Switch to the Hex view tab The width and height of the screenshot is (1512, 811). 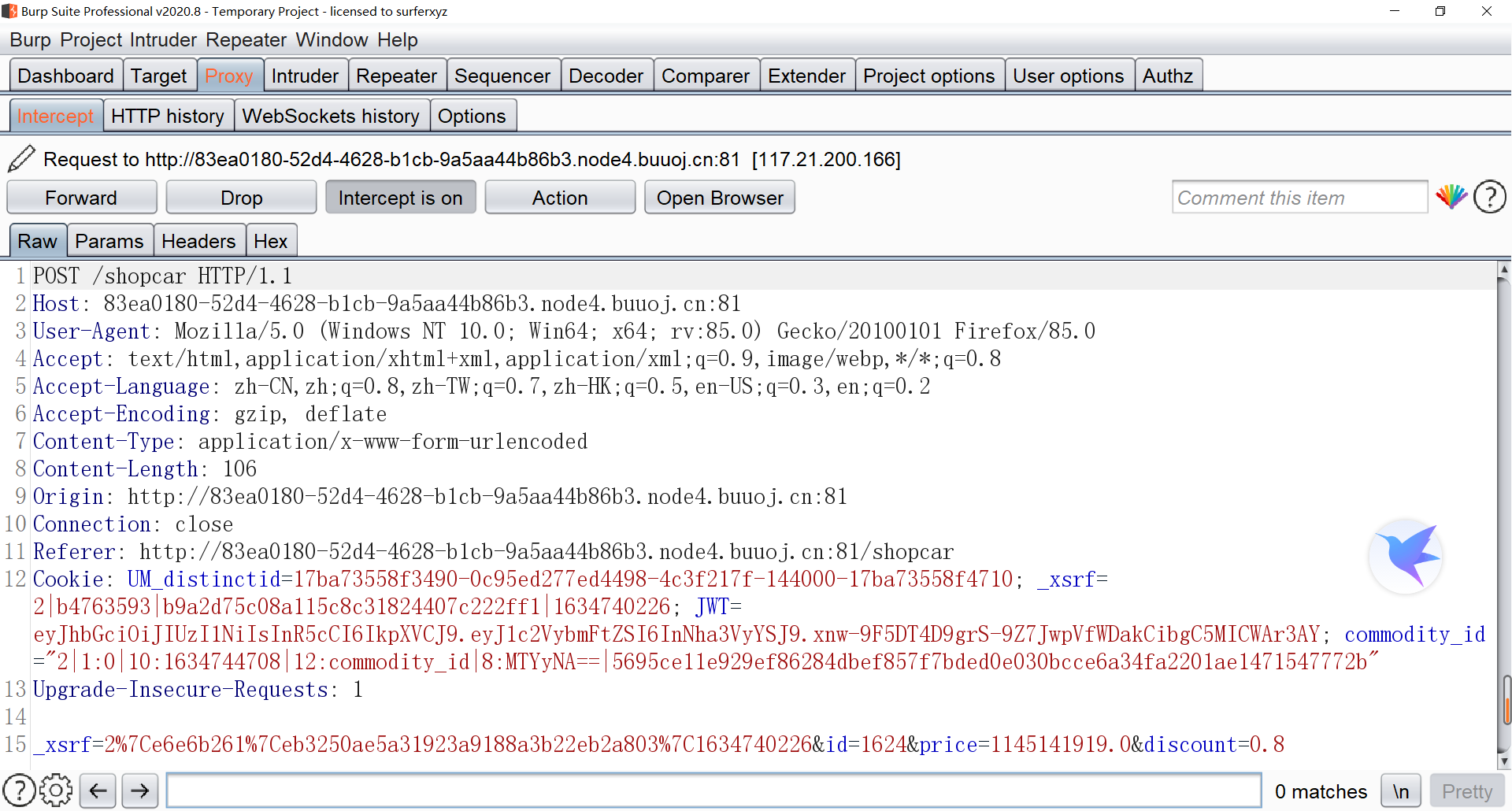tap(271, 241)
